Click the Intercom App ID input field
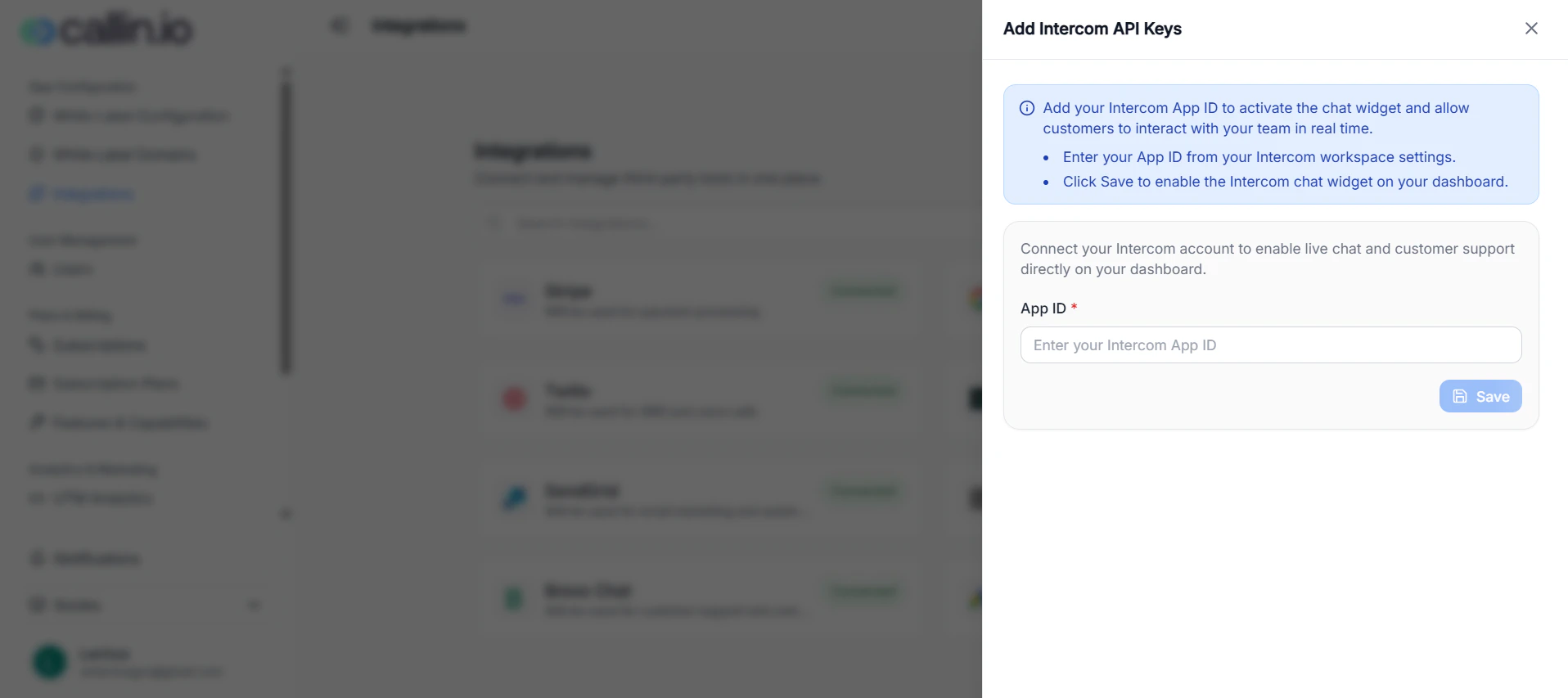The height and width of the screenshot is (698, 1568). [x=1270, y=344]
